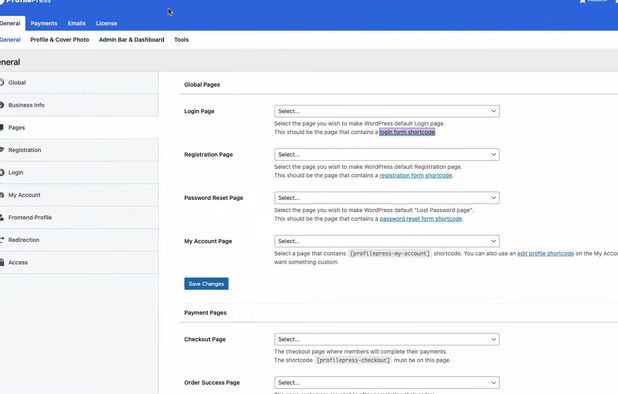Open the My Account Page dropdown
Viewport: 618px width, 394px height.
coord(387,241)
